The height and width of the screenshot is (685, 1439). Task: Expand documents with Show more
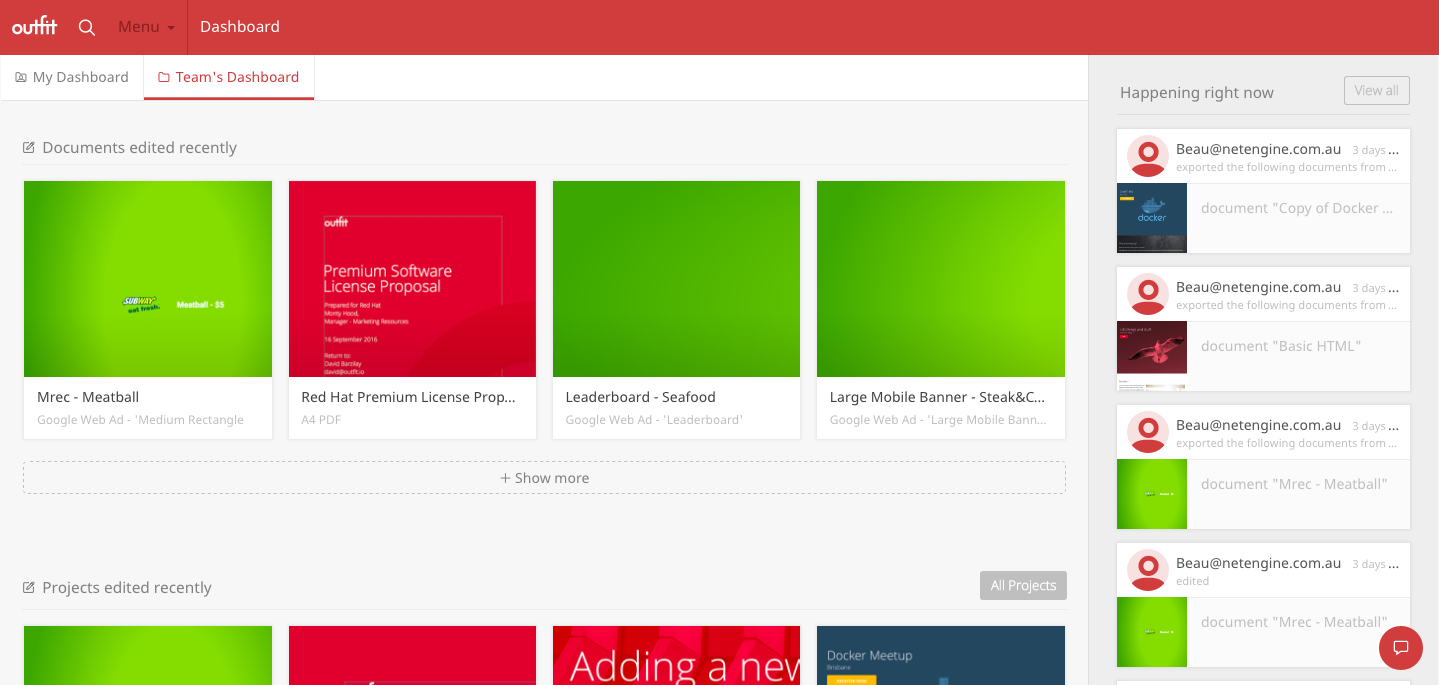(544, 478)
